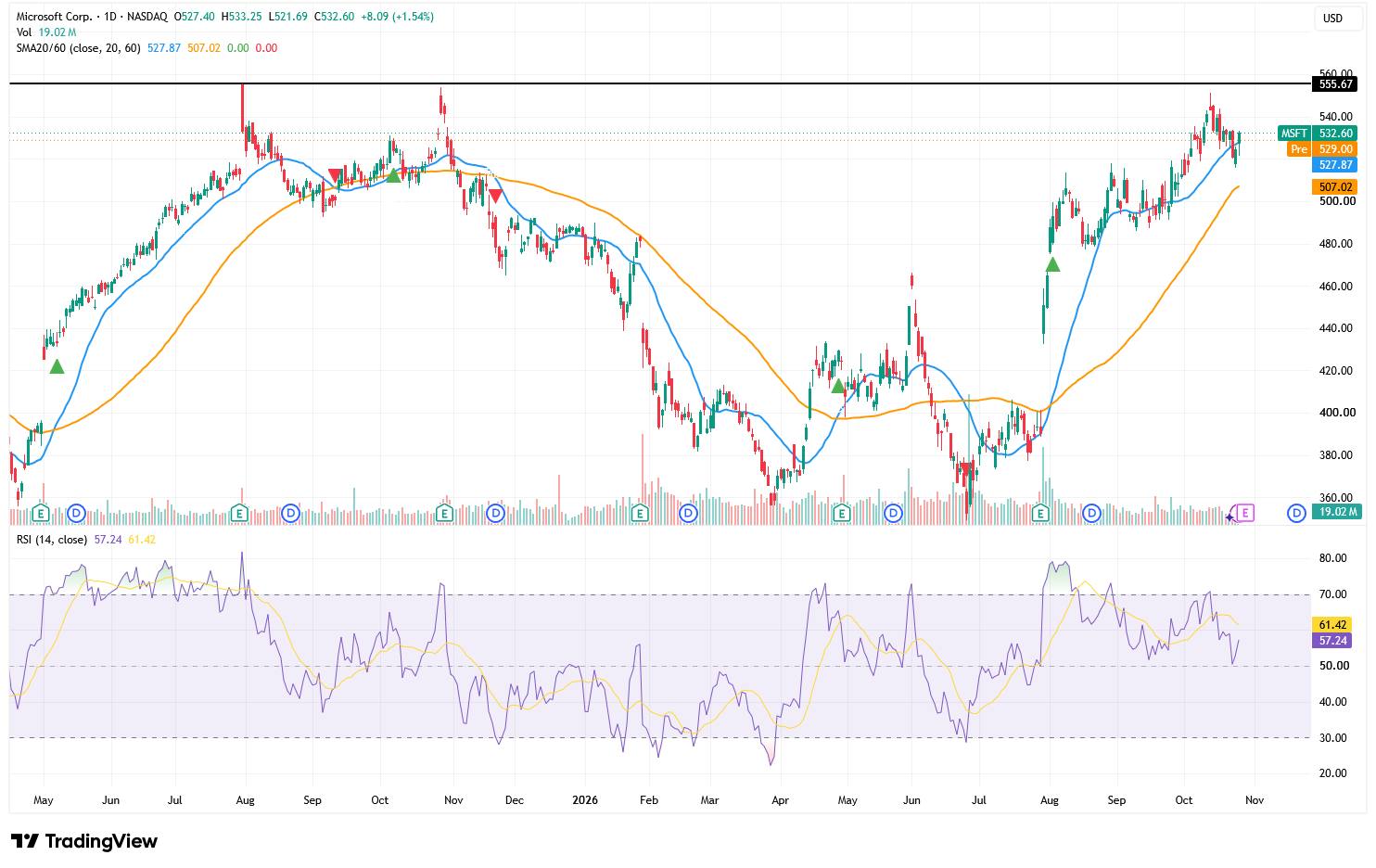Open the earnings marker just before February 2026

639,513
